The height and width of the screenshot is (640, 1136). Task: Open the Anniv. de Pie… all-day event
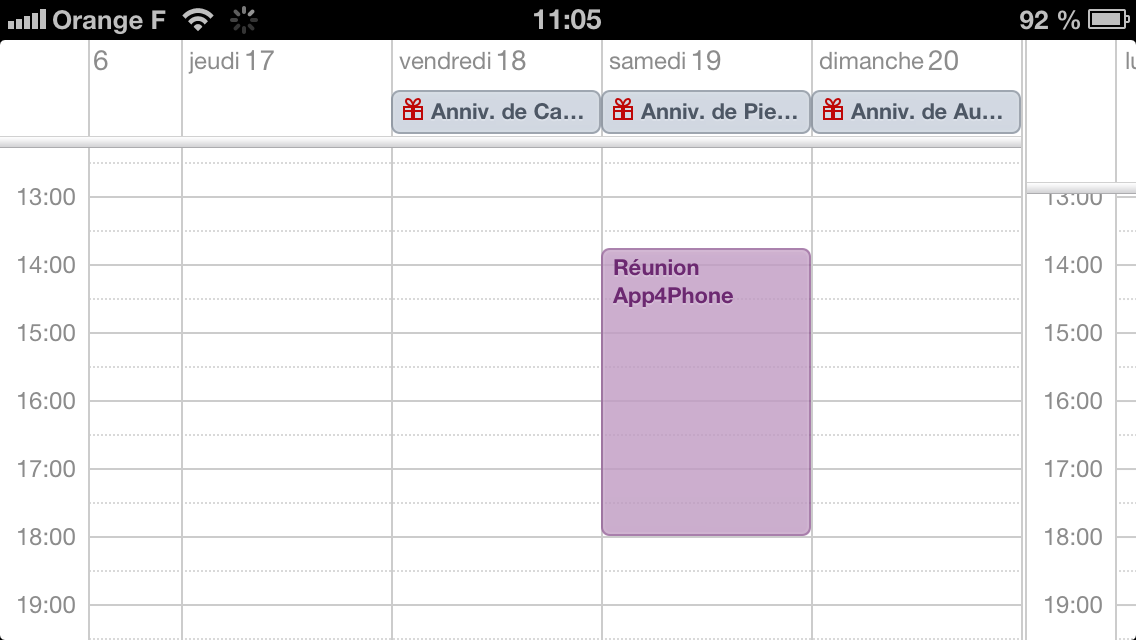[x=706, y=112]
